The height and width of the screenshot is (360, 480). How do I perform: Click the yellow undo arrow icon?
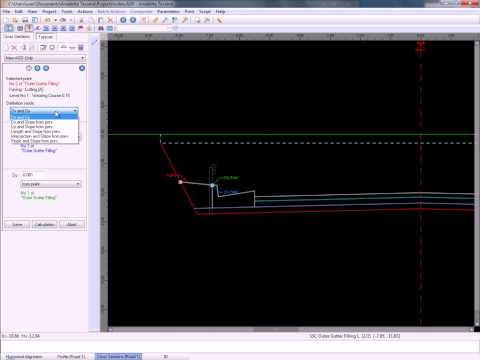(48, 20)
